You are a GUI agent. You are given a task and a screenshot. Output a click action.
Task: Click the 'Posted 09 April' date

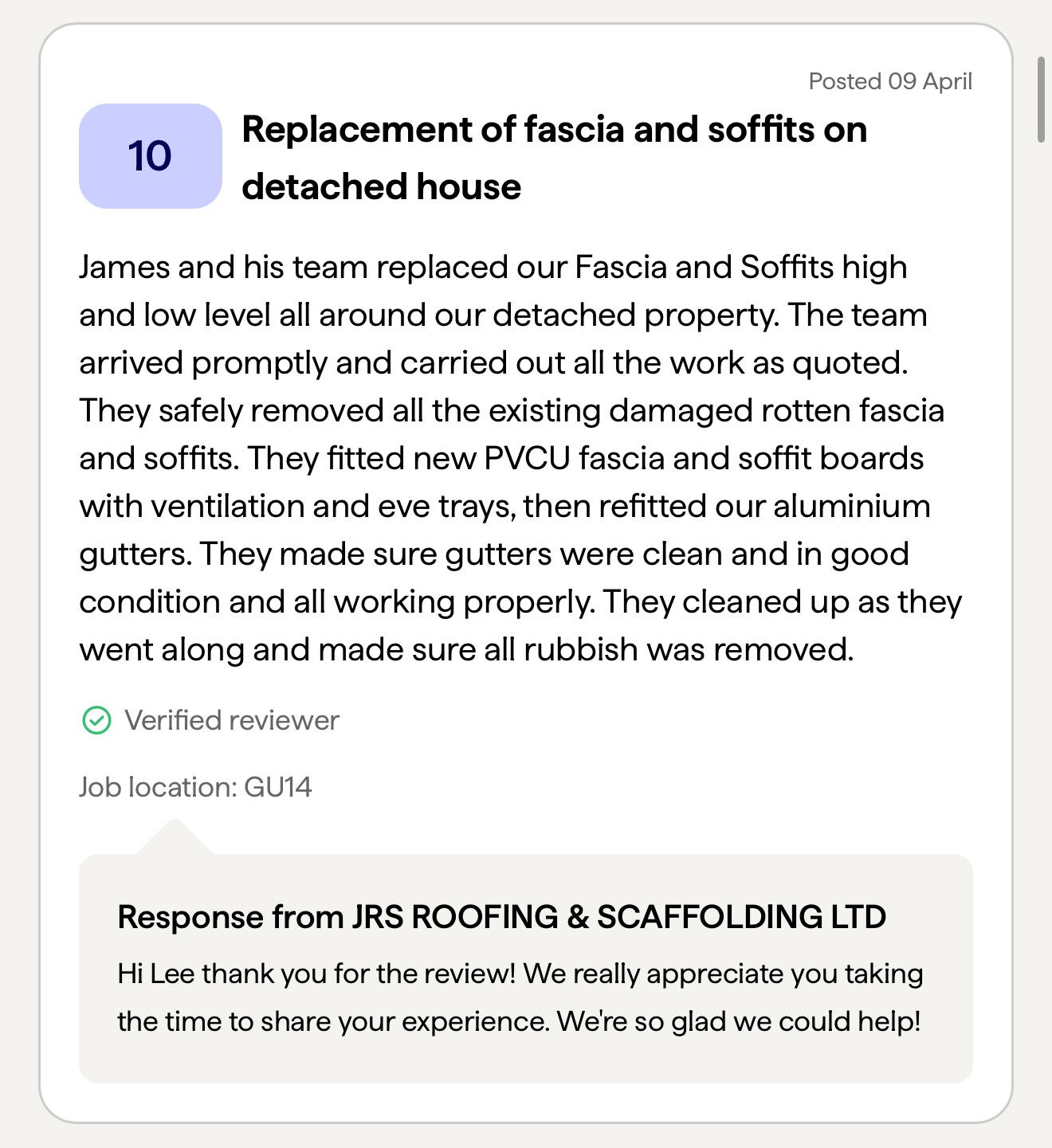click(x=889, y=81)
